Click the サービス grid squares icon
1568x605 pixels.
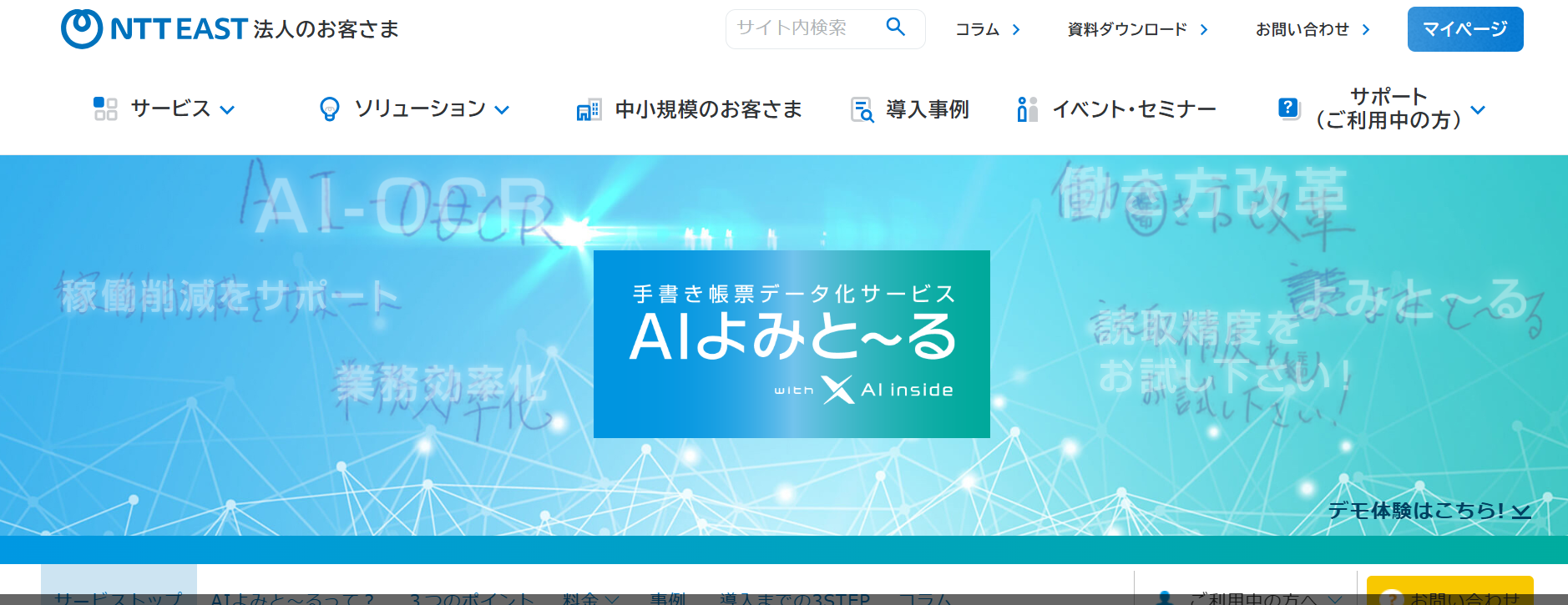click(x=105, y=108)
